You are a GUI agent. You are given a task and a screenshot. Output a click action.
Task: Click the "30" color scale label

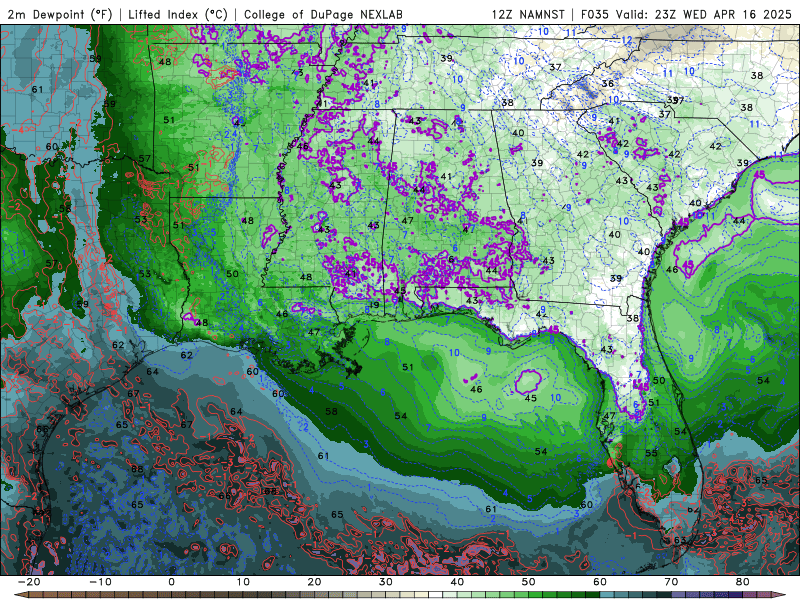click(x=386, y=582)
